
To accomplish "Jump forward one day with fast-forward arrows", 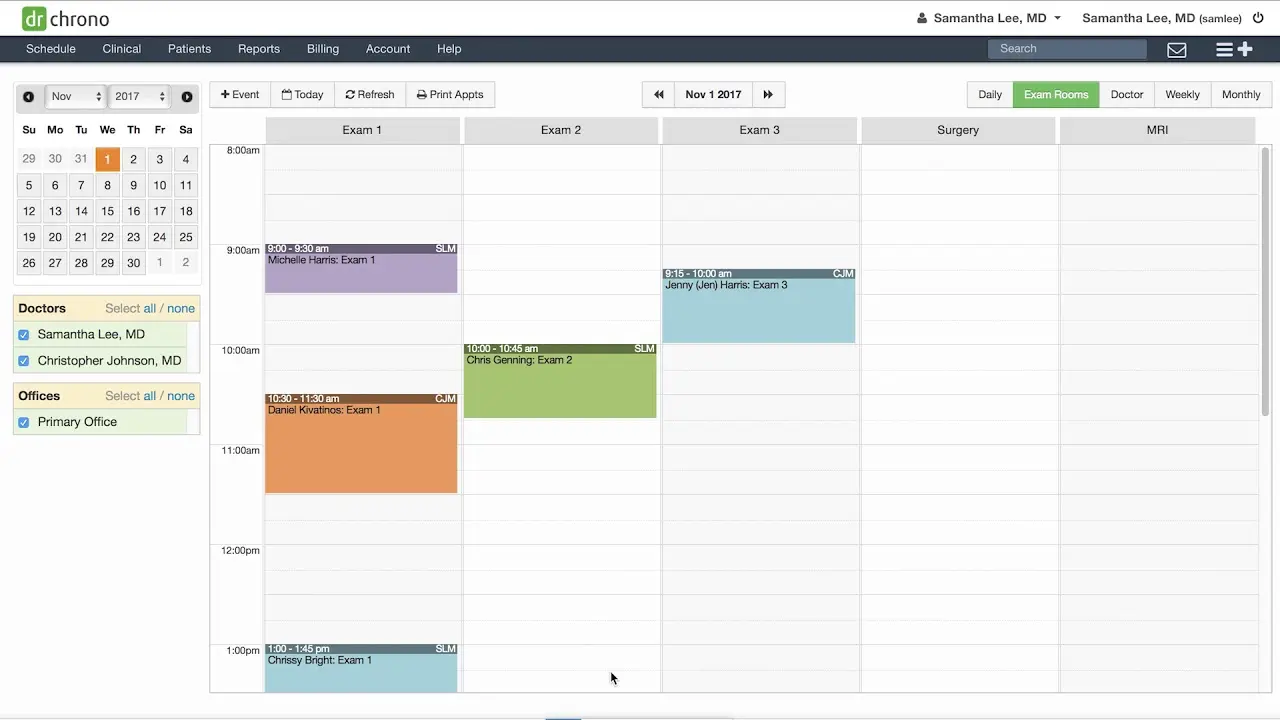I will [768, 95].
